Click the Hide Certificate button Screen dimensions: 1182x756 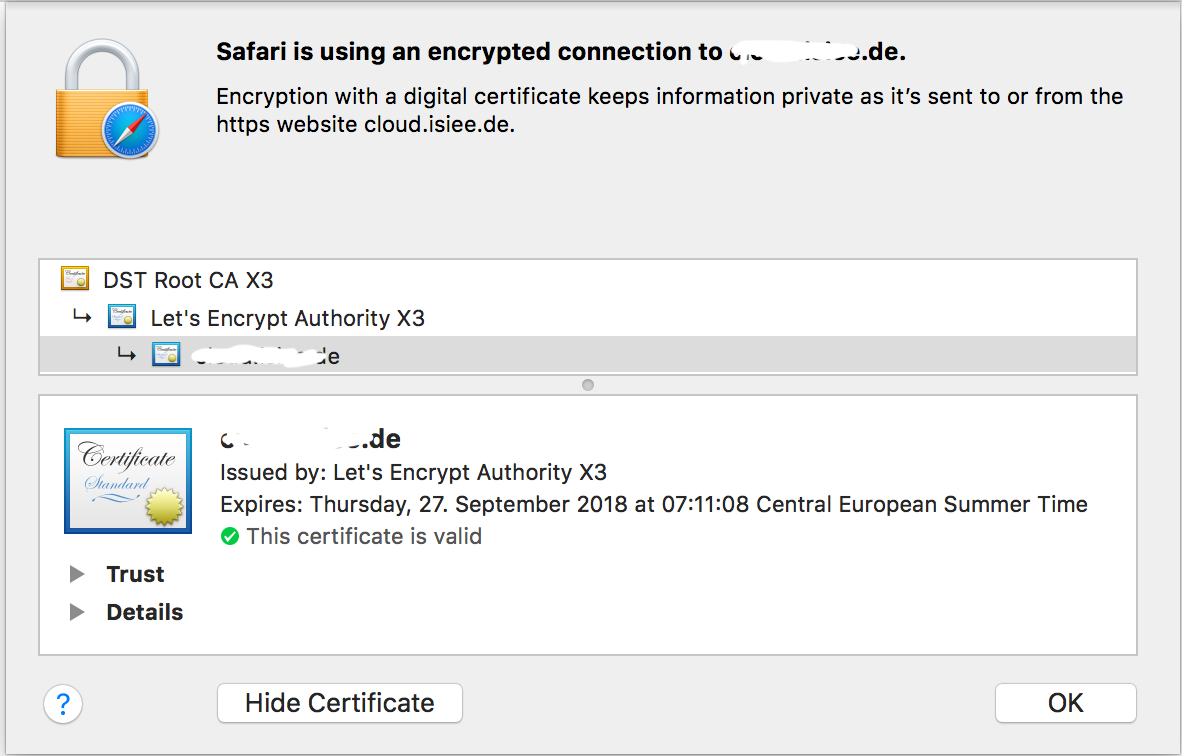coord(339,703)
